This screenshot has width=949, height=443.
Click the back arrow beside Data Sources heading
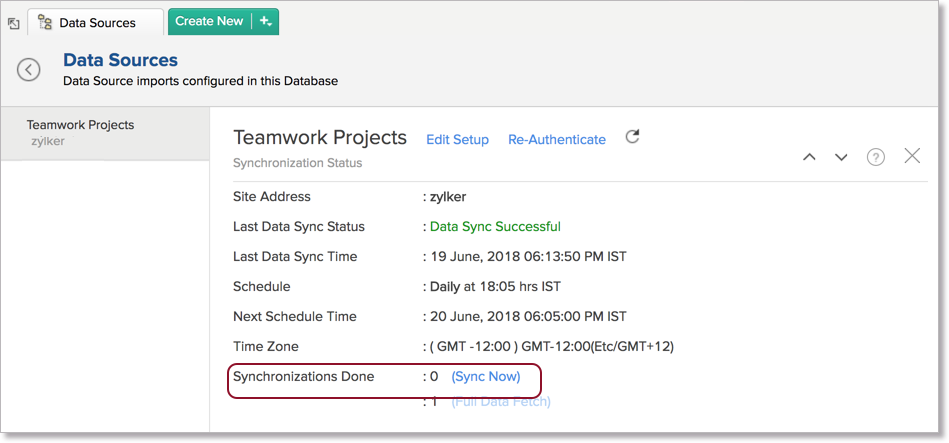point(28,70)
